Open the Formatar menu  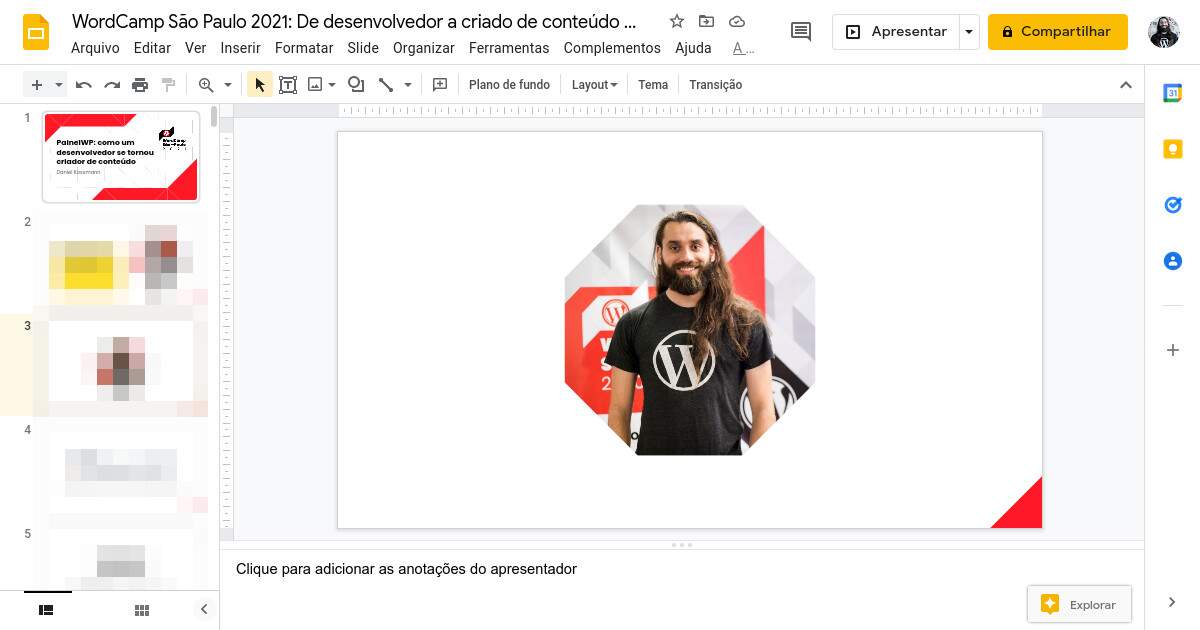click(x=304, y=48)
